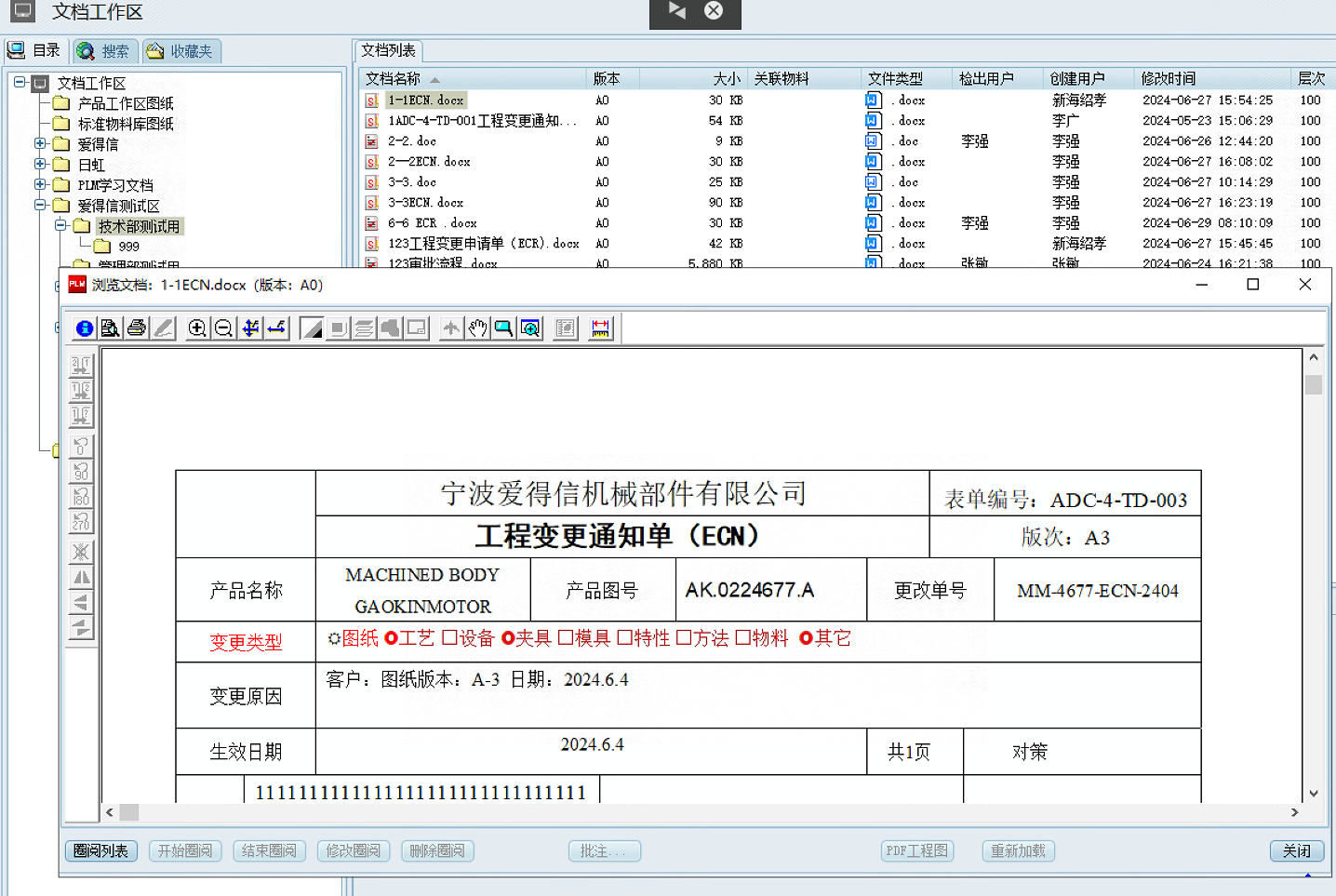Open print preview in viewer toolbar
The width and height of the screenshot is (1336, 896).
110,328
